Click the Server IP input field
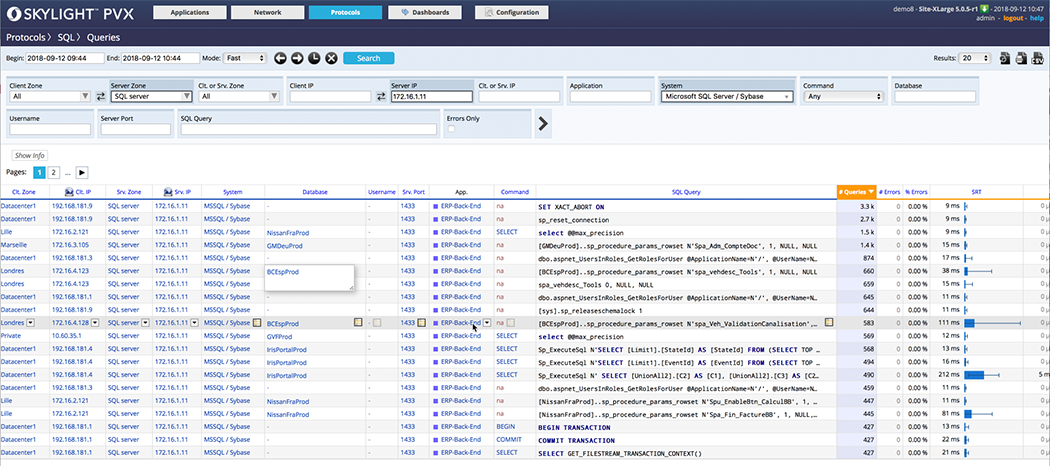The height and width of the screenshot is (466, 1050). click(x=432, y=96)
